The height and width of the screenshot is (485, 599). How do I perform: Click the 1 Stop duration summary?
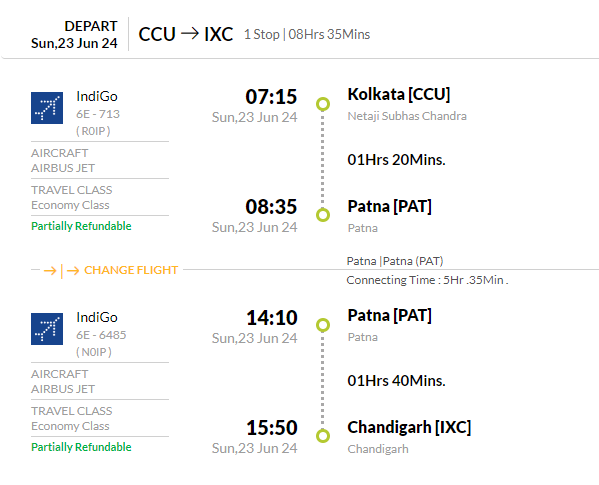(x=307, y=34)
